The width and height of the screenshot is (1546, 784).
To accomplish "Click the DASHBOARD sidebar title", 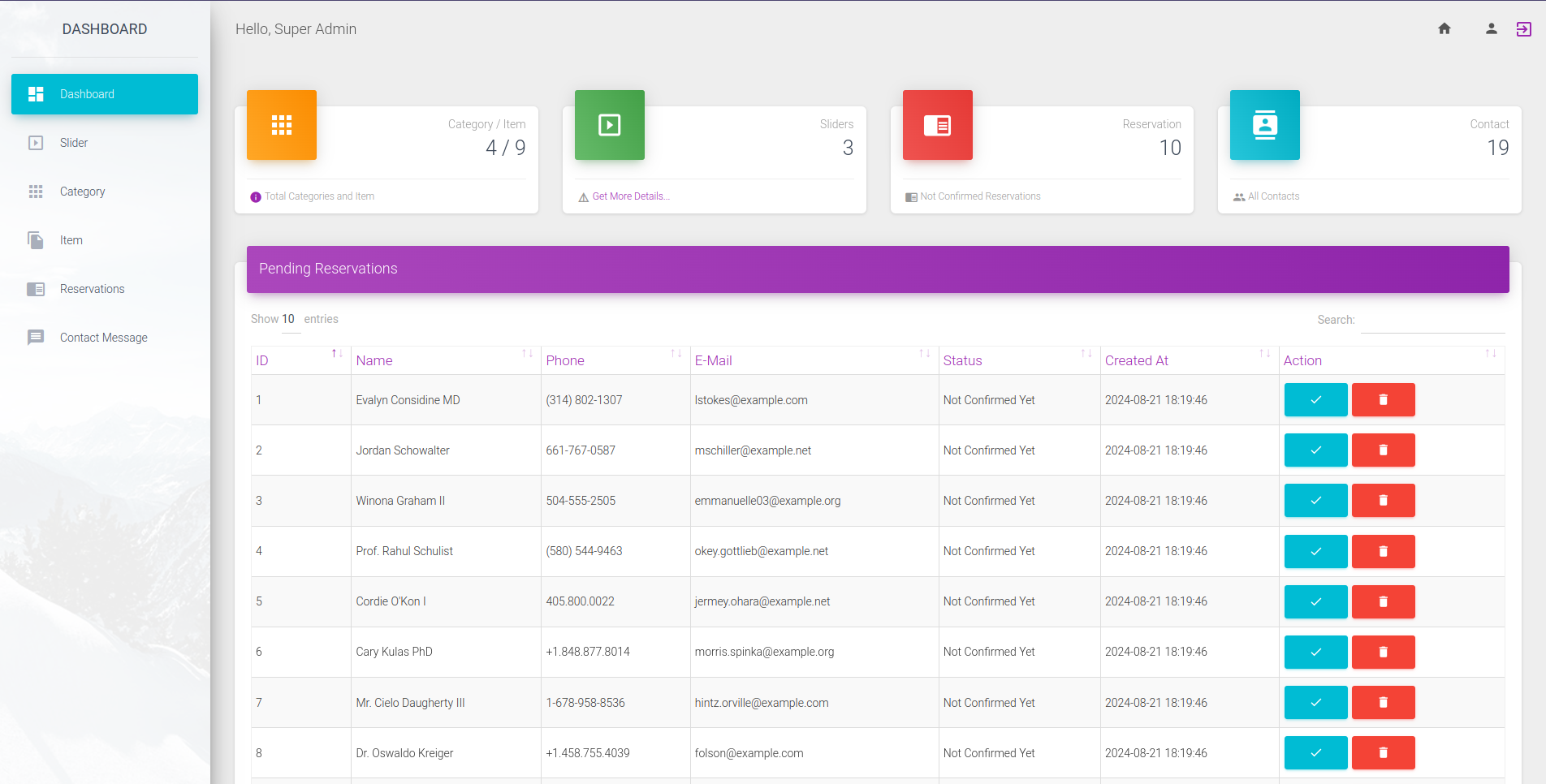I will [x=105, y=29].
